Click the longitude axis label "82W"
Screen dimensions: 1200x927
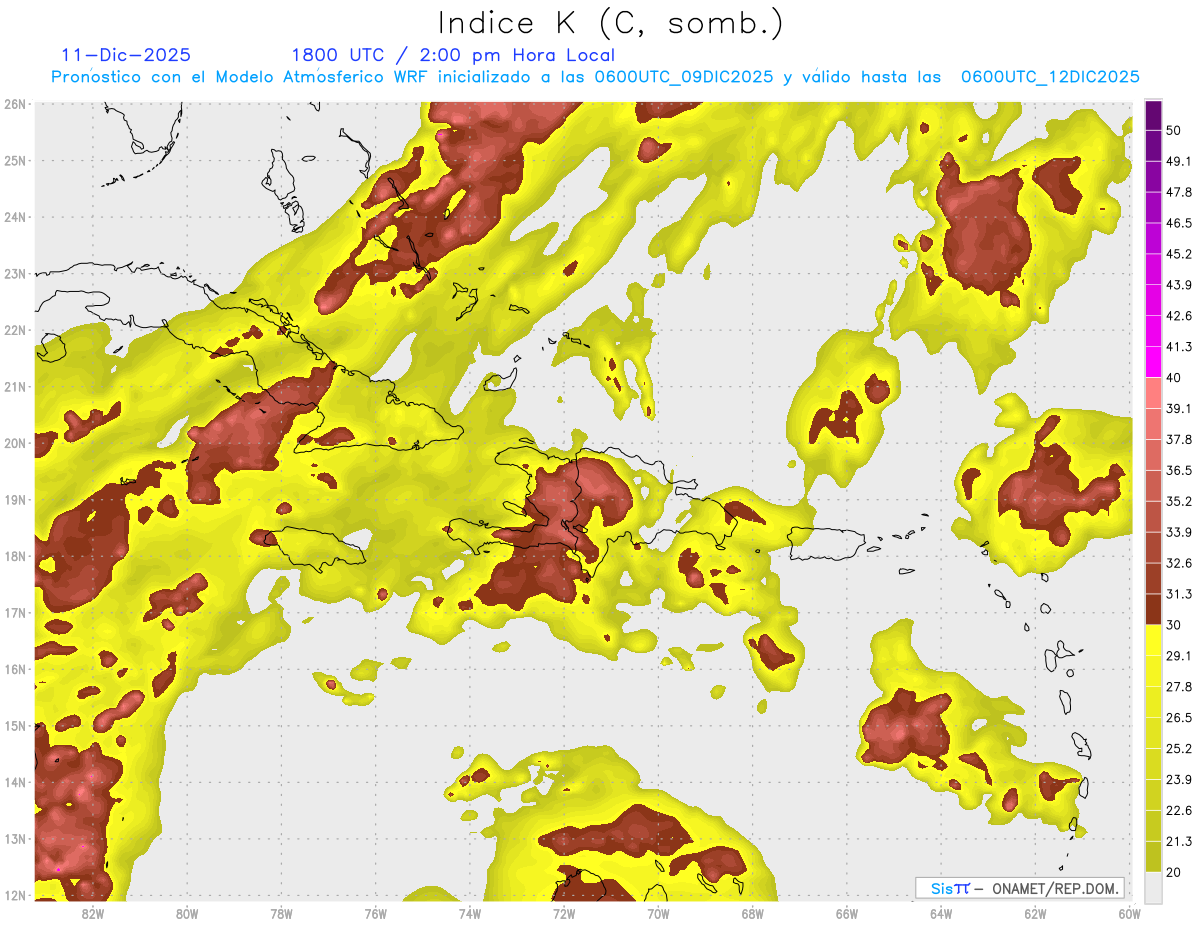pyautogui.click(x=92, y=913)
